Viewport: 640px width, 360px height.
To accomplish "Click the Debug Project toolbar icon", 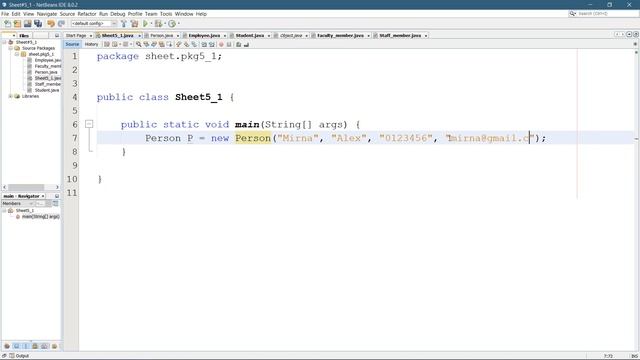I will point(158,24).
